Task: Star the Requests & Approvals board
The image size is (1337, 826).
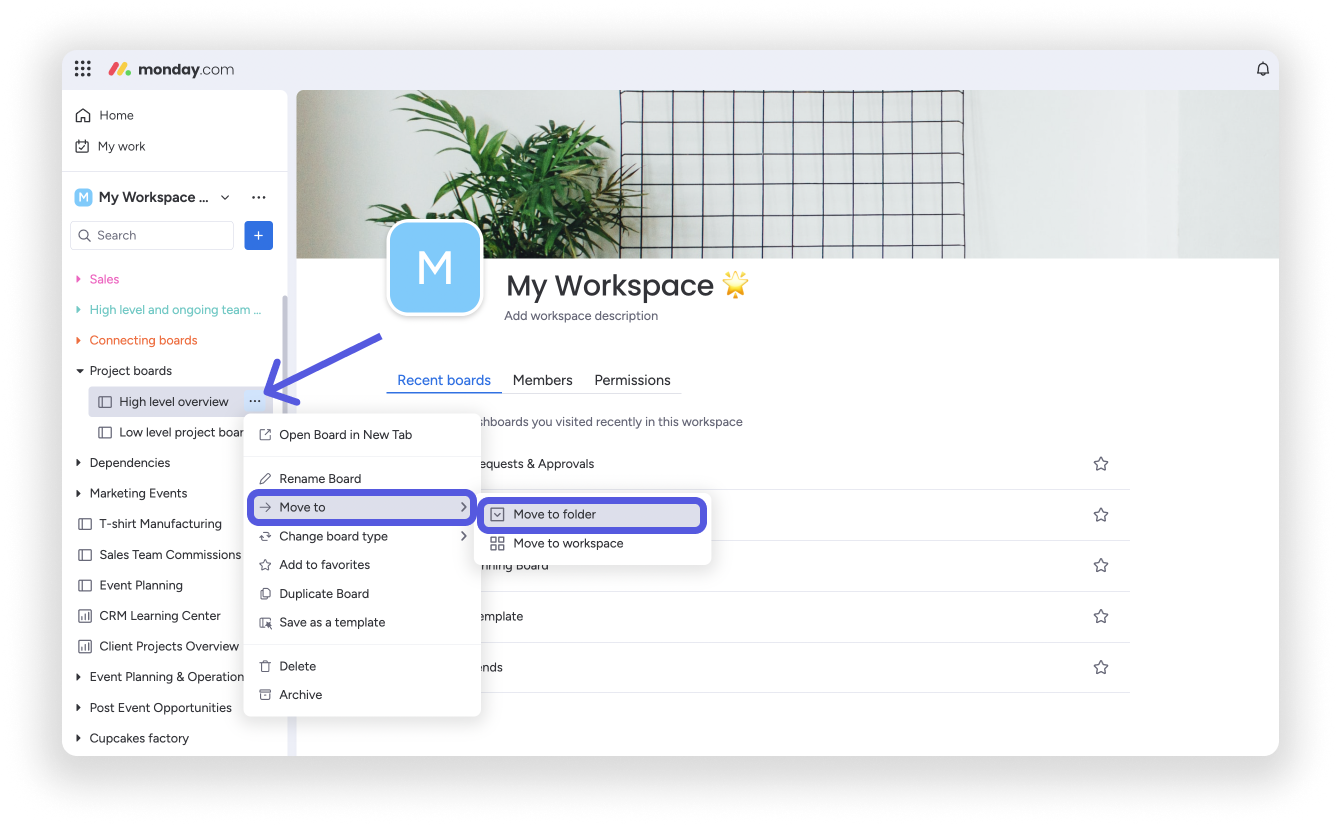Action: click(x=1101, y=464)
